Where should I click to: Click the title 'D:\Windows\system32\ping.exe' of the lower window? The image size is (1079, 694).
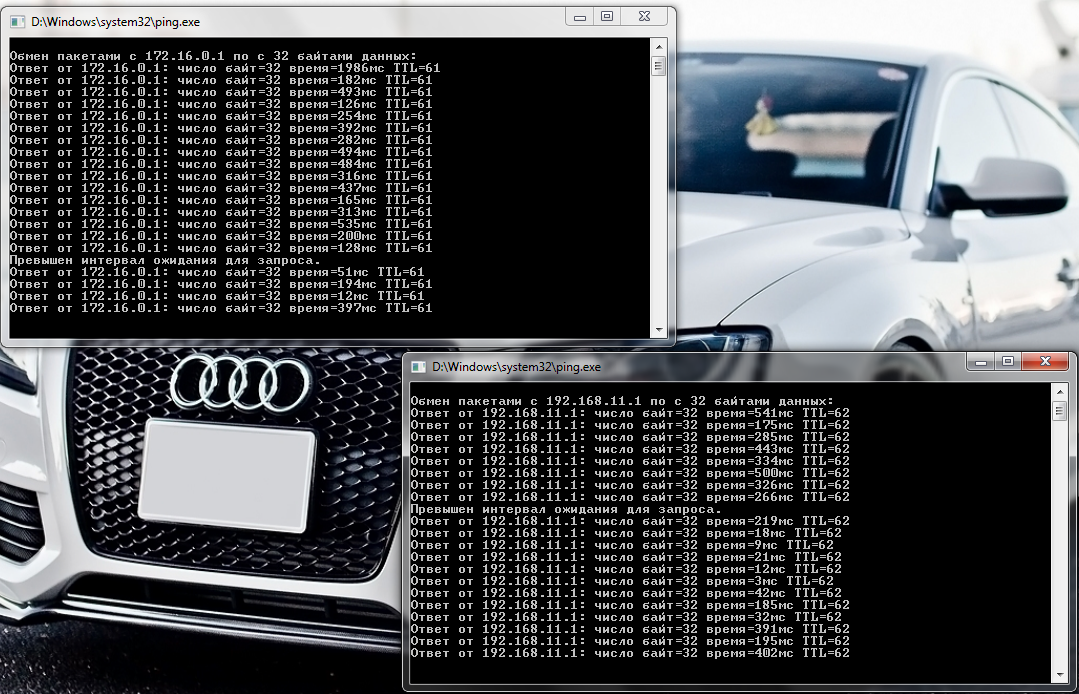point(516,367)
